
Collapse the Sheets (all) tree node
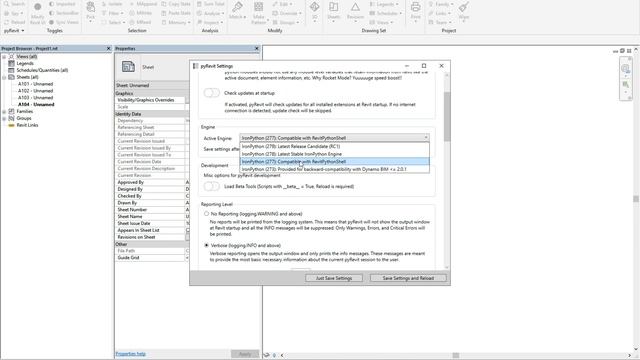coord(4,77)
